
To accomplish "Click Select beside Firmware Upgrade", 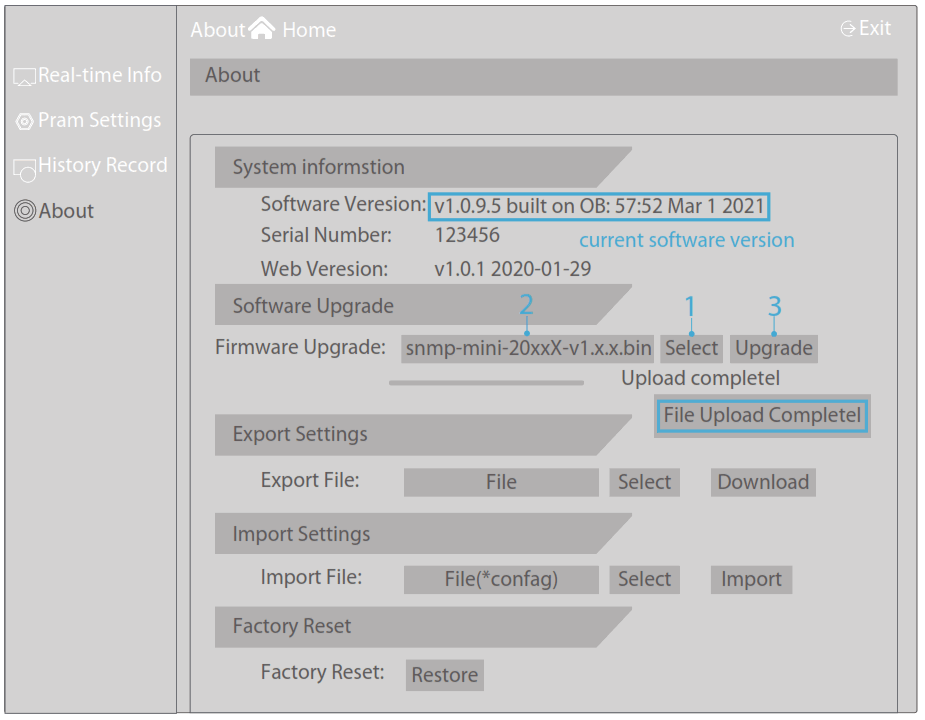I will click(690, 348).
